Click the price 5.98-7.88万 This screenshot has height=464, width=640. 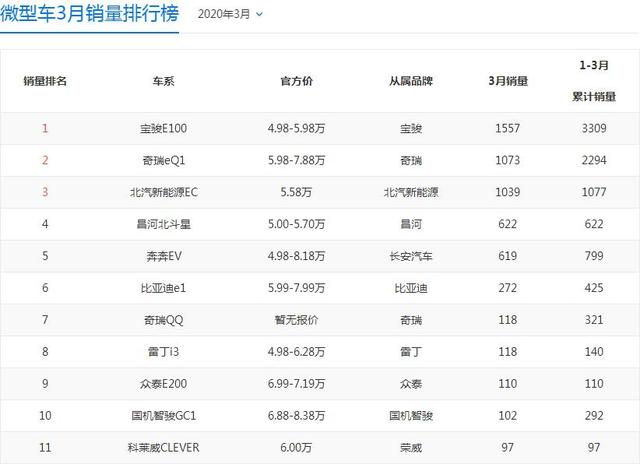pyautogui.click(x=296, y=160)
